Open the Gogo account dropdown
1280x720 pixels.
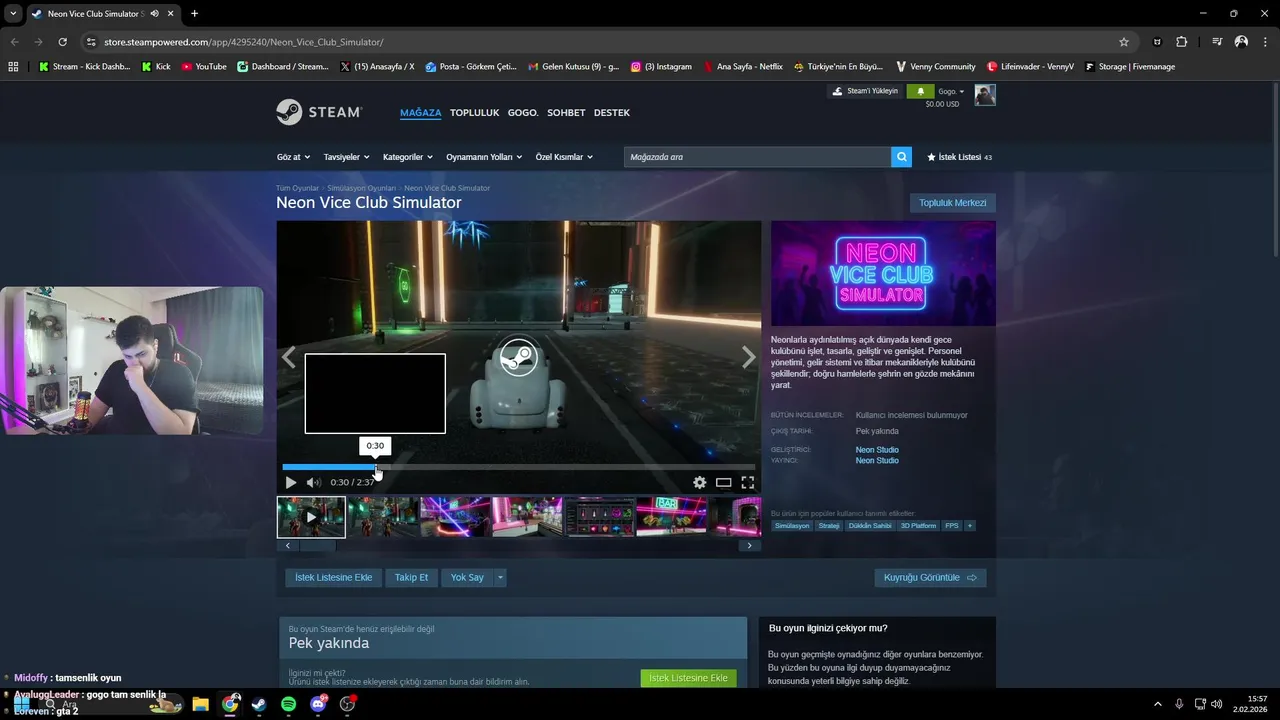(x=951, y=91)
